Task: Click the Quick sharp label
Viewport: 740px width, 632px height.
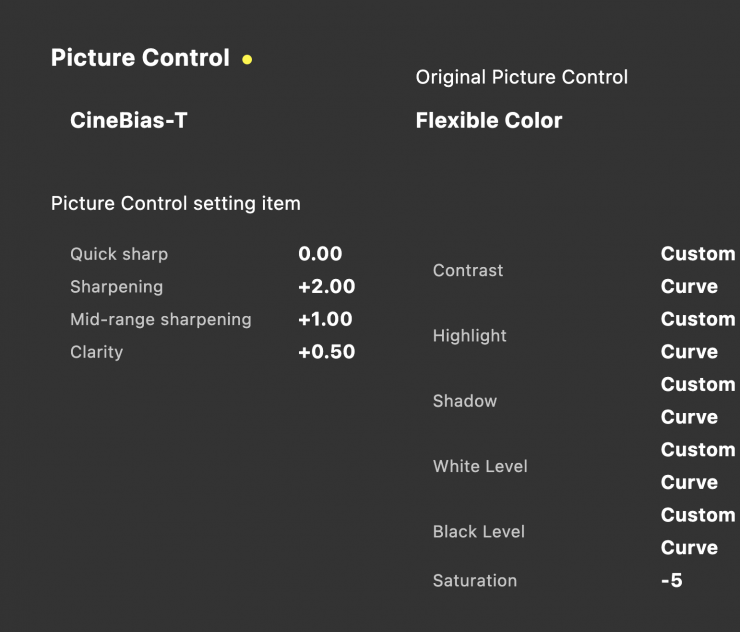Action: [119, 254]
